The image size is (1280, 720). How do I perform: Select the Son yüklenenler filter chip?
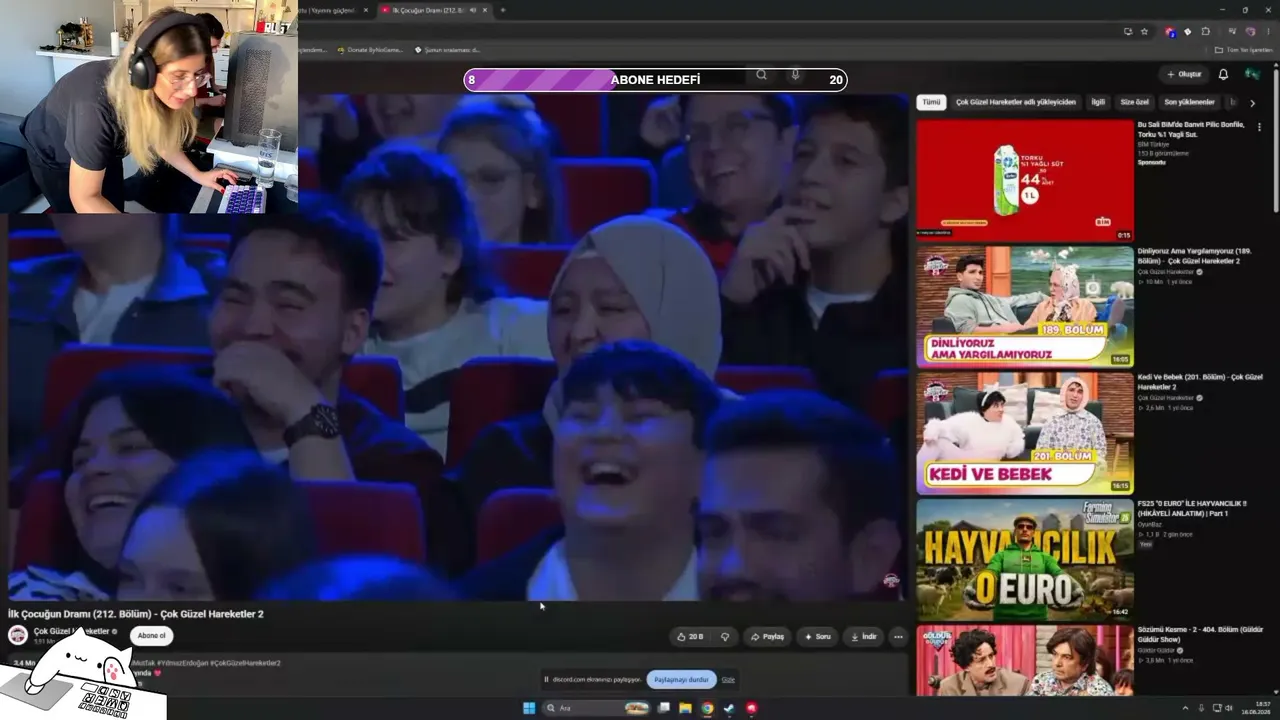coord(1189,102)
